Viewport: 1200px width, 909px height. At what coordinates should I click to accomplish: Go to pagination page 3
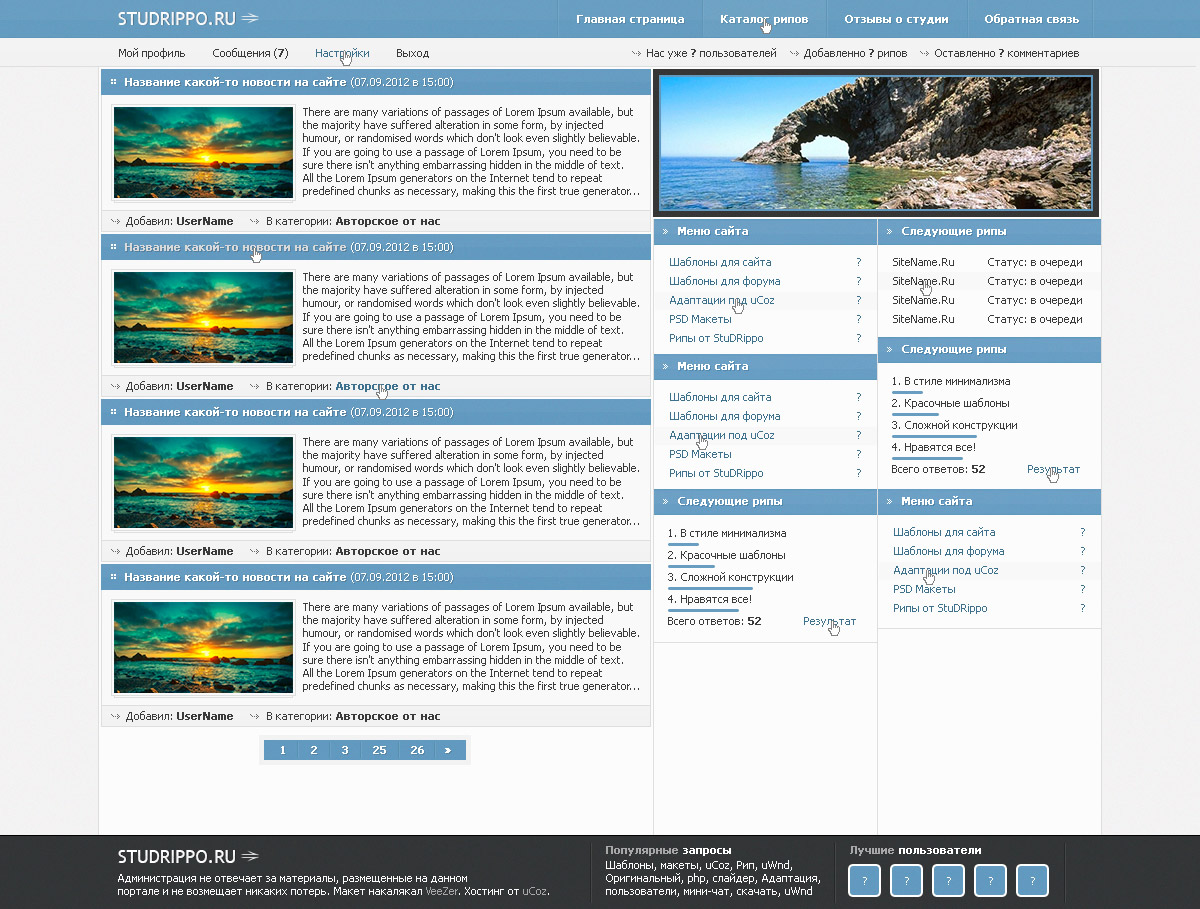(345, 750)
